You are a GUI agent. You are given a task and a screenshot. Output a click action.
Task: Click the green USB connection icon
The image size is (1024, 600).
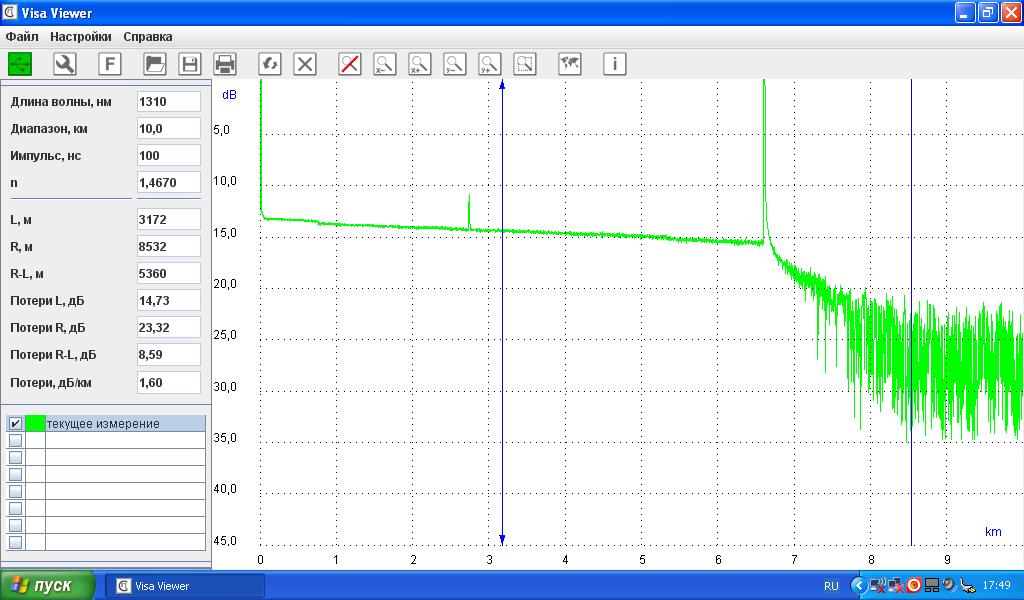(x=20, y=64)
